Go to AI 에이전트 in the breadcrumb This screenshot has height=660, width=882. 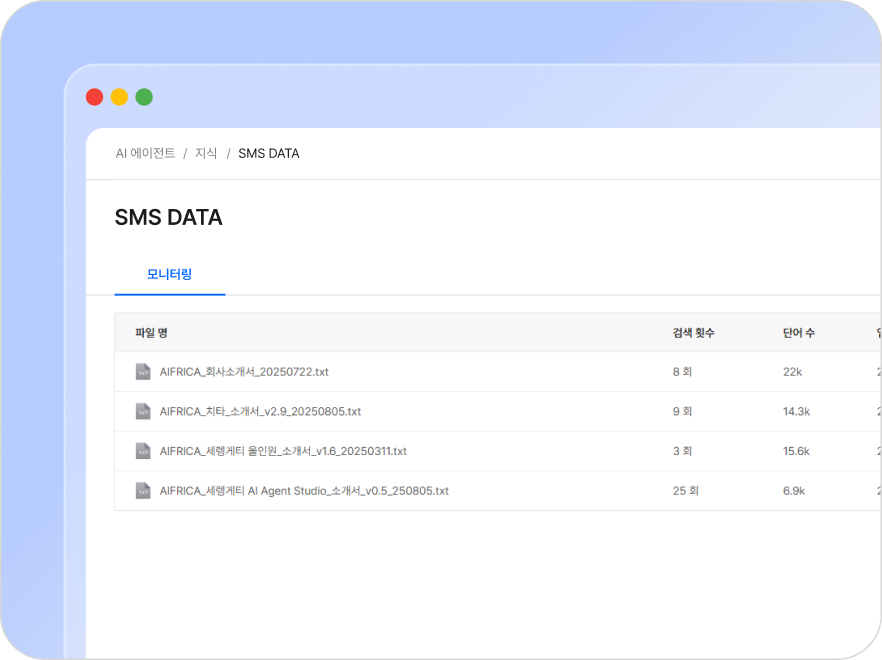[145, 153]
